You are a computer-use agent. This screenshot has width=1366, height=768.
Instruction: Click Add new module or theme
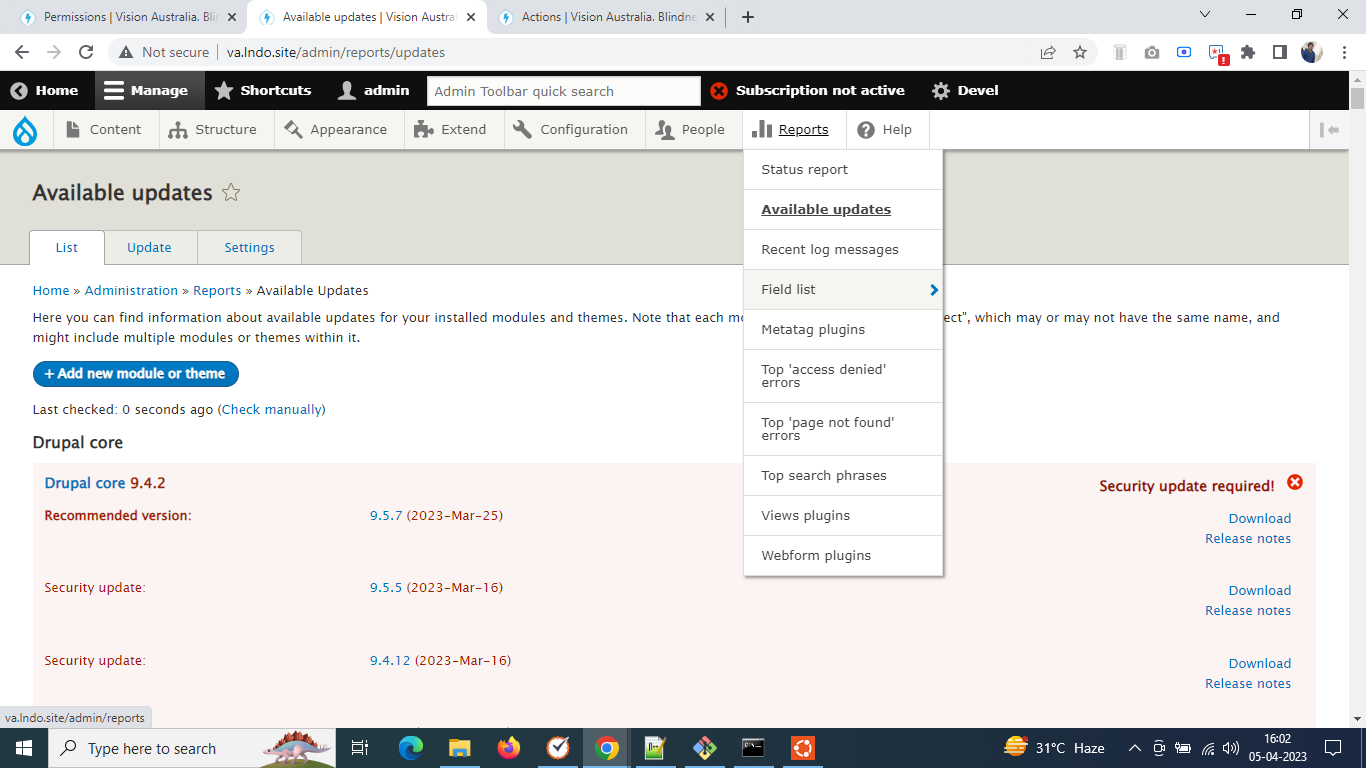coord(135,374)
